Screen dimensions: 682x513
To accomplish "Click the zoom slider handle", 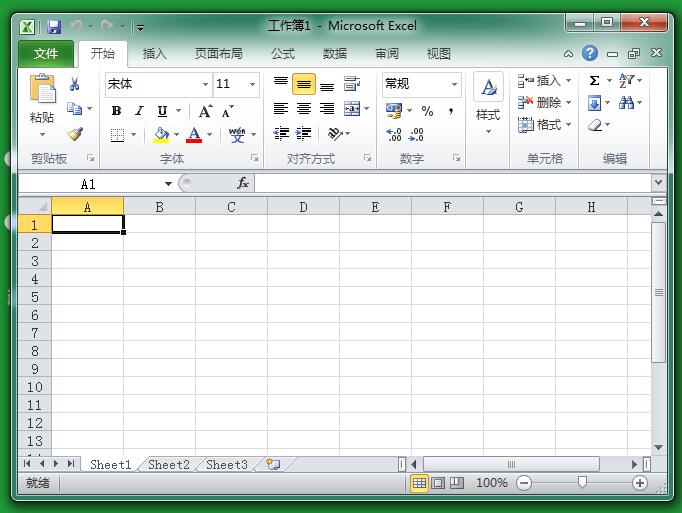I will pyautogui.click(x=582, y=483).
